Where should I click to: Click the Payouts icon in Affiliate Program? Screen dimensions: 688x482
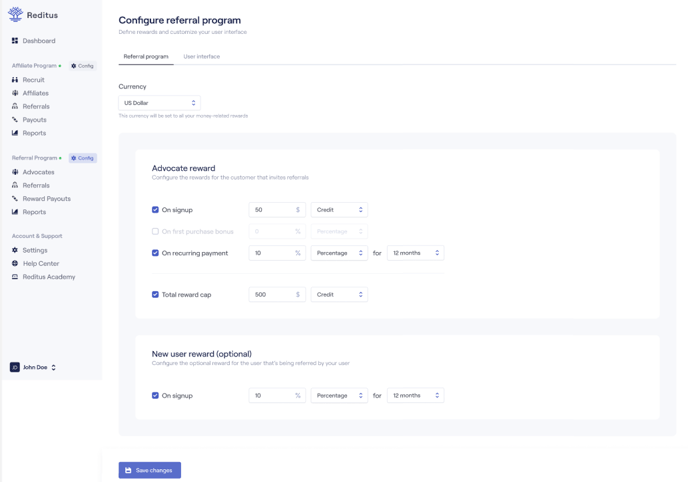tap(15, 119)
